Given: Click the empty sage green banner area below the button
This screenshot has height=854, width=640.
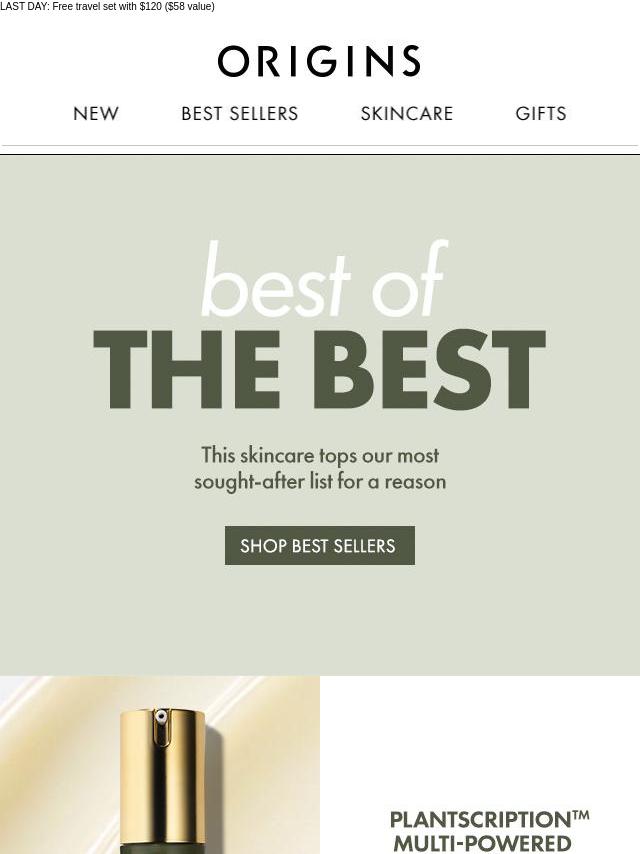Looking at the screenshot, I should [x=320, y=621].
